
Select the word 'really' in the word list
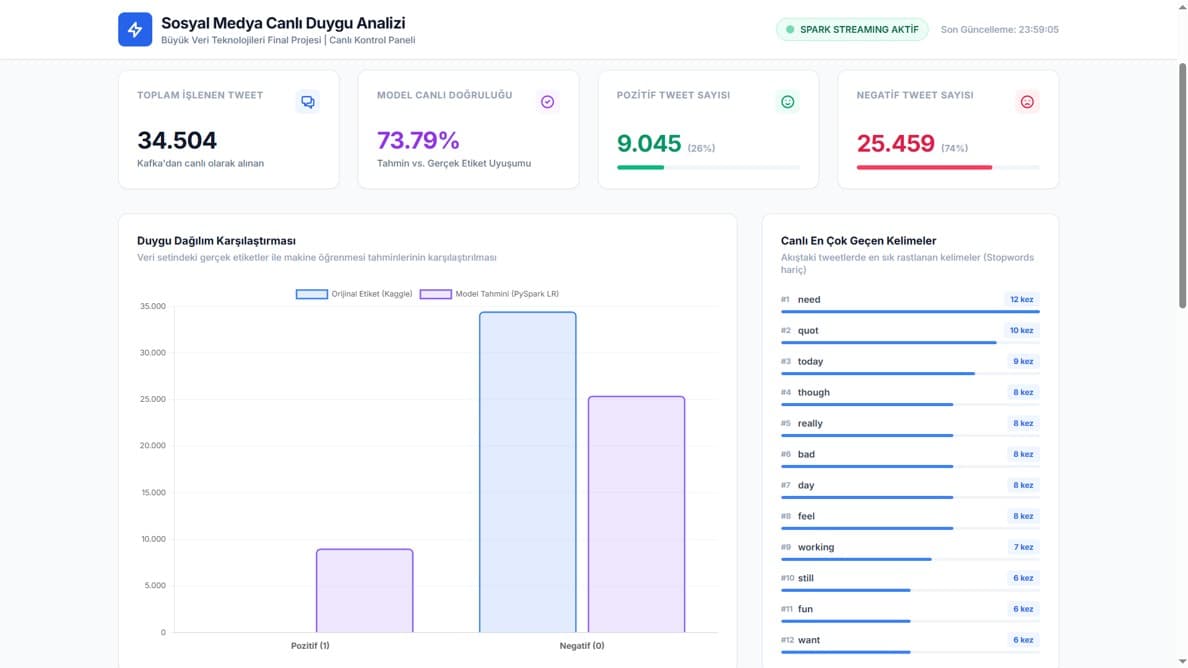[x=810, y=423]
